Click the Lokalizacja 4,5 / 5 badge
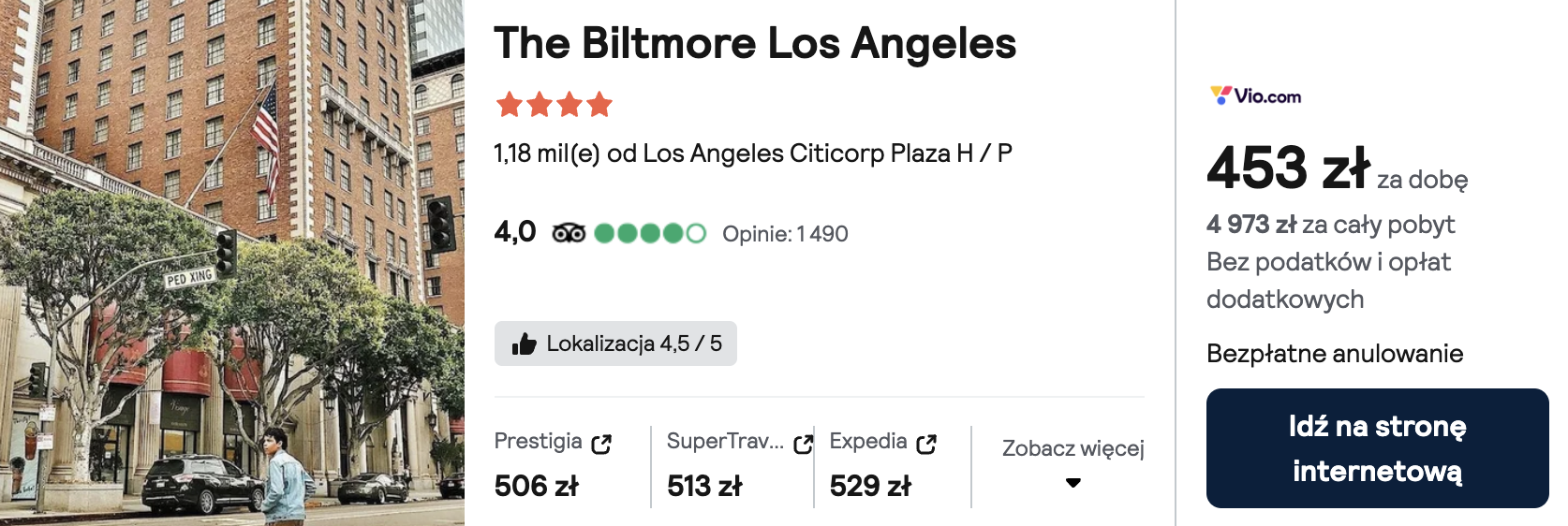This screenshot has height=526, width=1568. coord(615,343)
